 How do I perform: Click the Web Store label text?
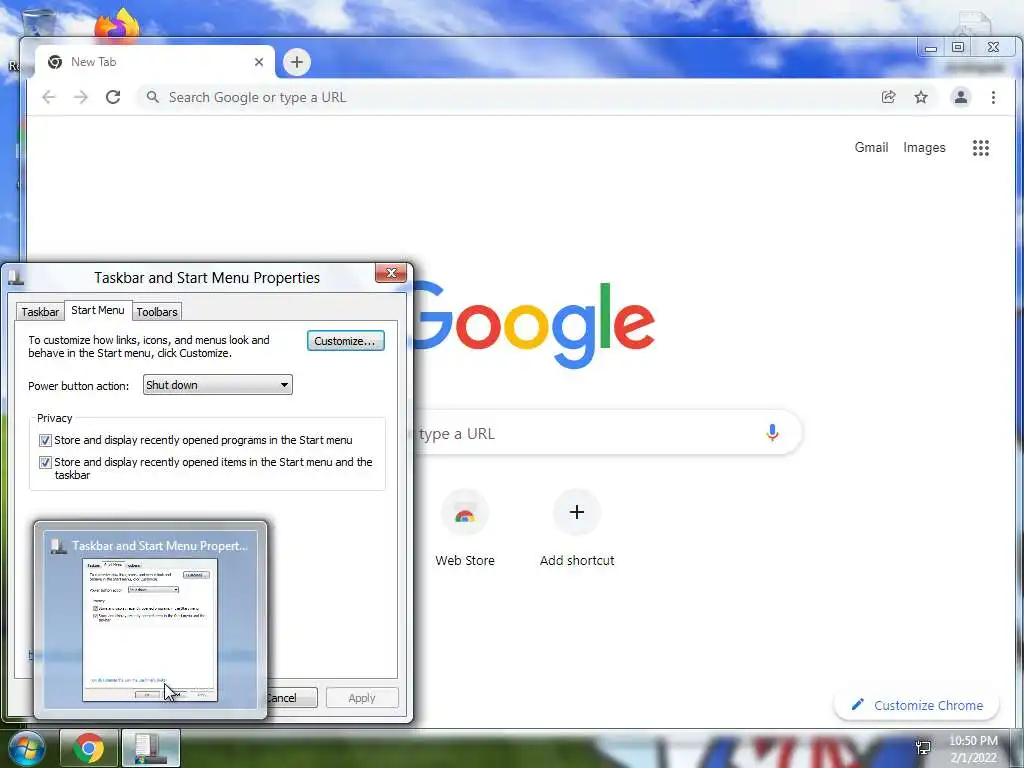click(x=465, y=560)
